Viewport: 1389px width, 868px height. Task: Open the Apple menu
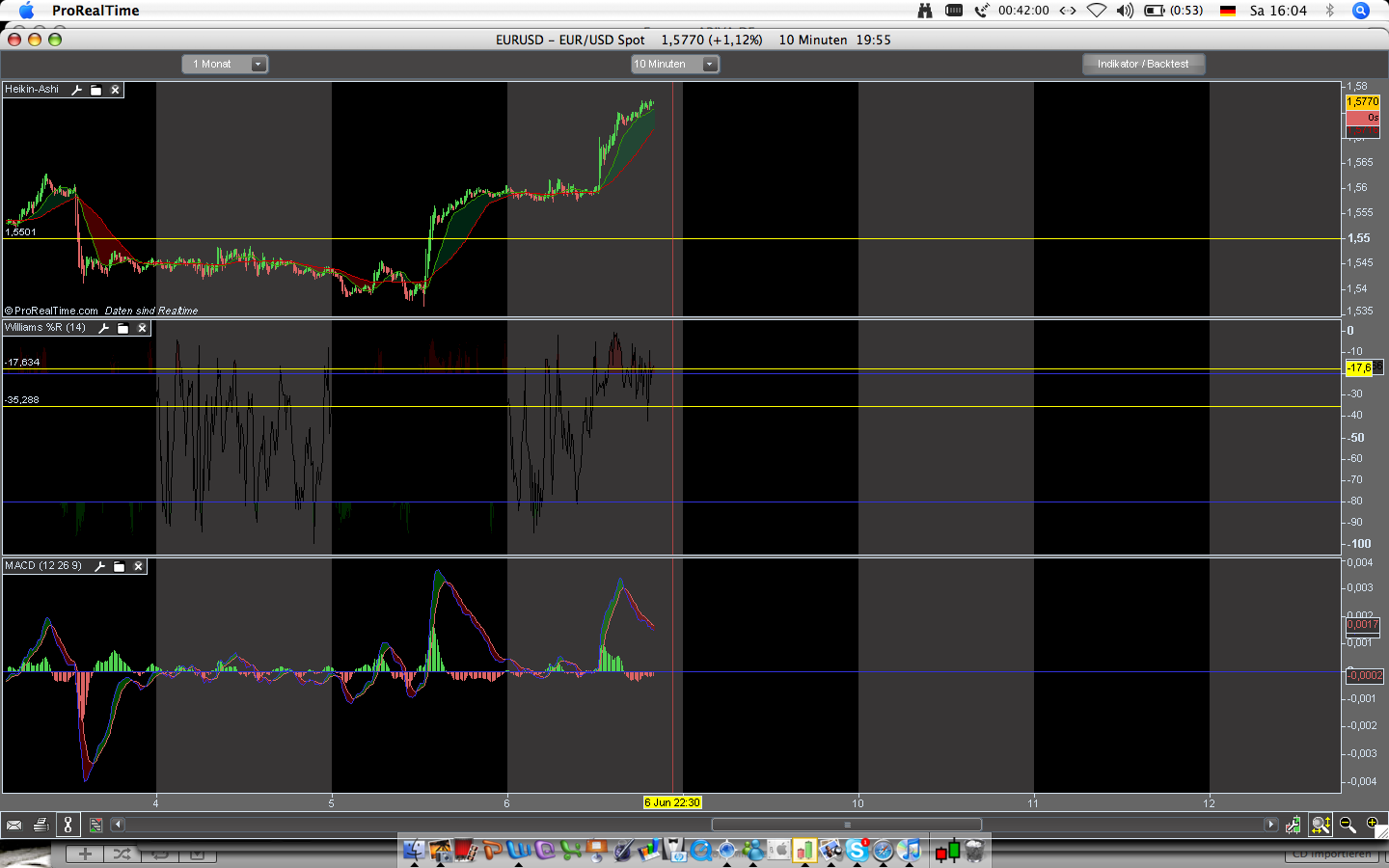[x=26, y=11]
